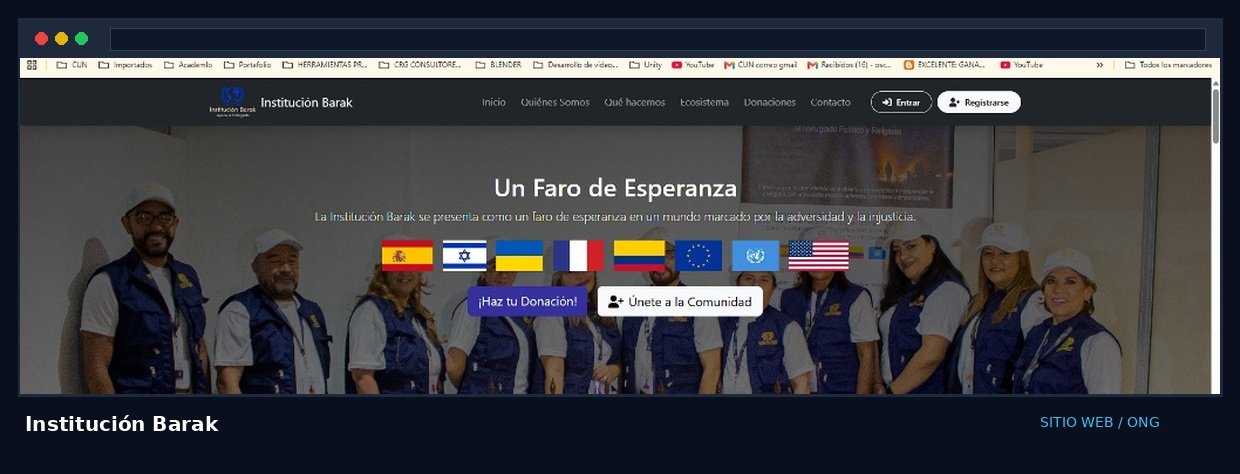Image resolution: width=1240 pixels, height=474 pixels.
Task: Click the Institución Barak brand name link
Action: tap(306, 102)
